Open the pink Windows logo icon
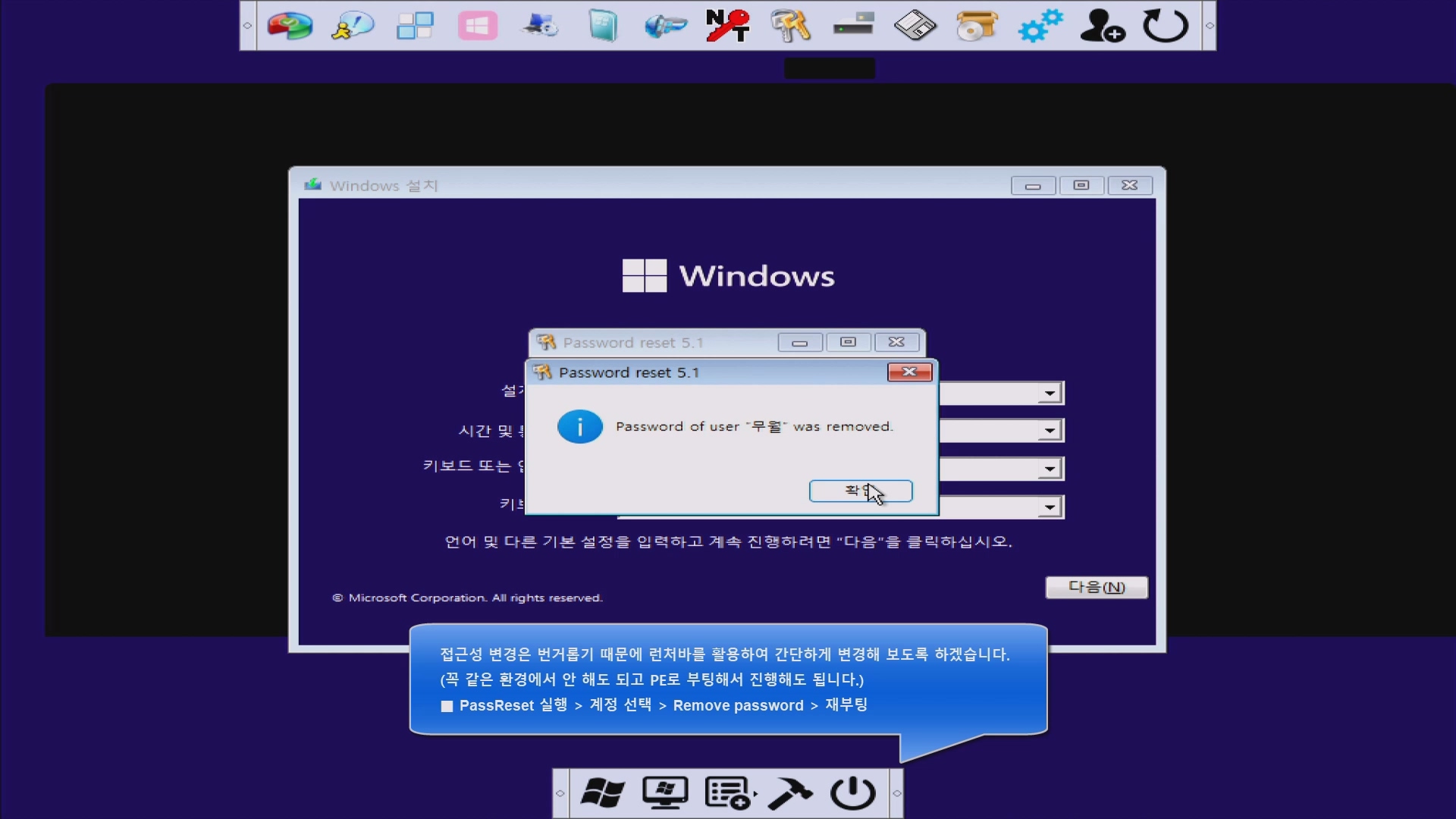This screenshot has width=1456, height=819. tap(477, 26)
